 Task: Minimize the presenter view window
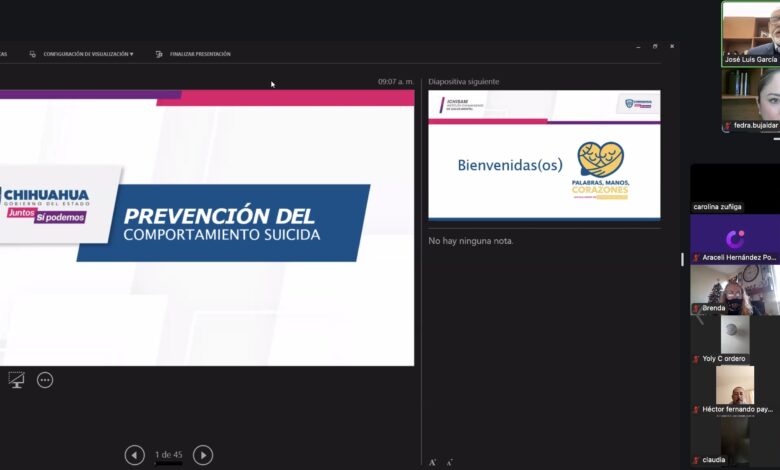[x=638, y=46]
